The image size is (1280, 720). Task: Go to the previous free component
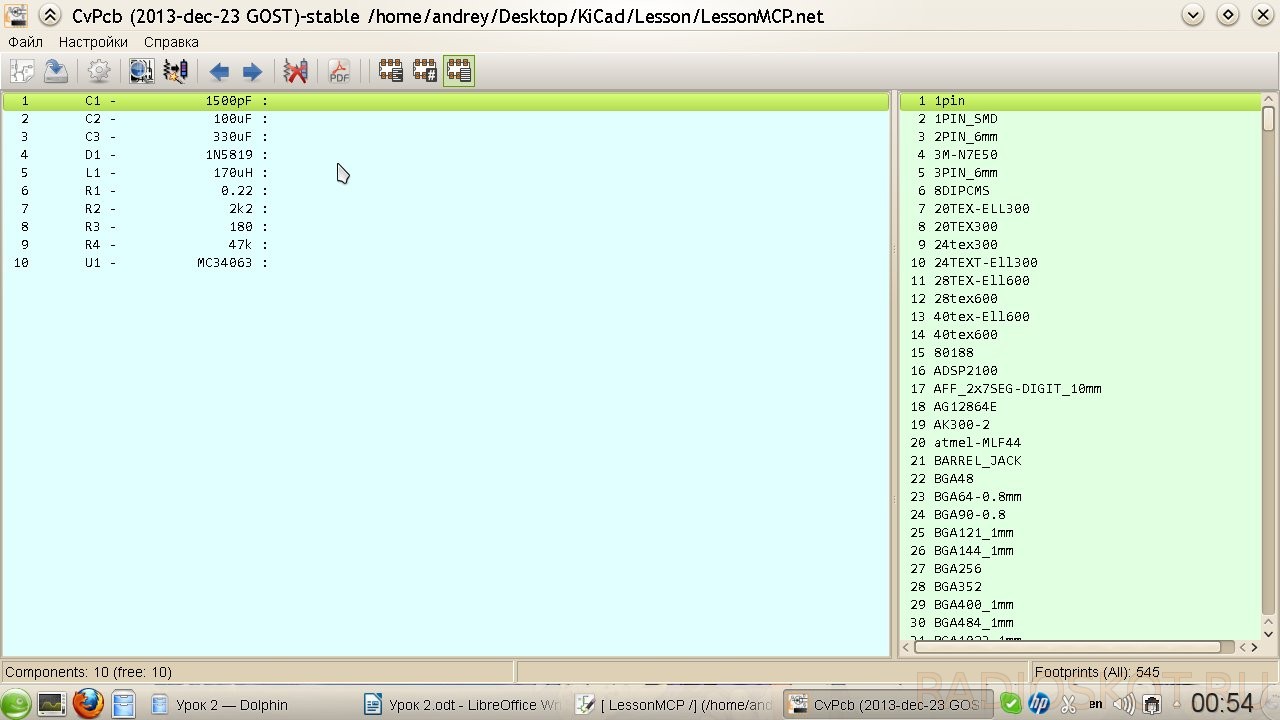pyautogui.click(x=219, y=71)
